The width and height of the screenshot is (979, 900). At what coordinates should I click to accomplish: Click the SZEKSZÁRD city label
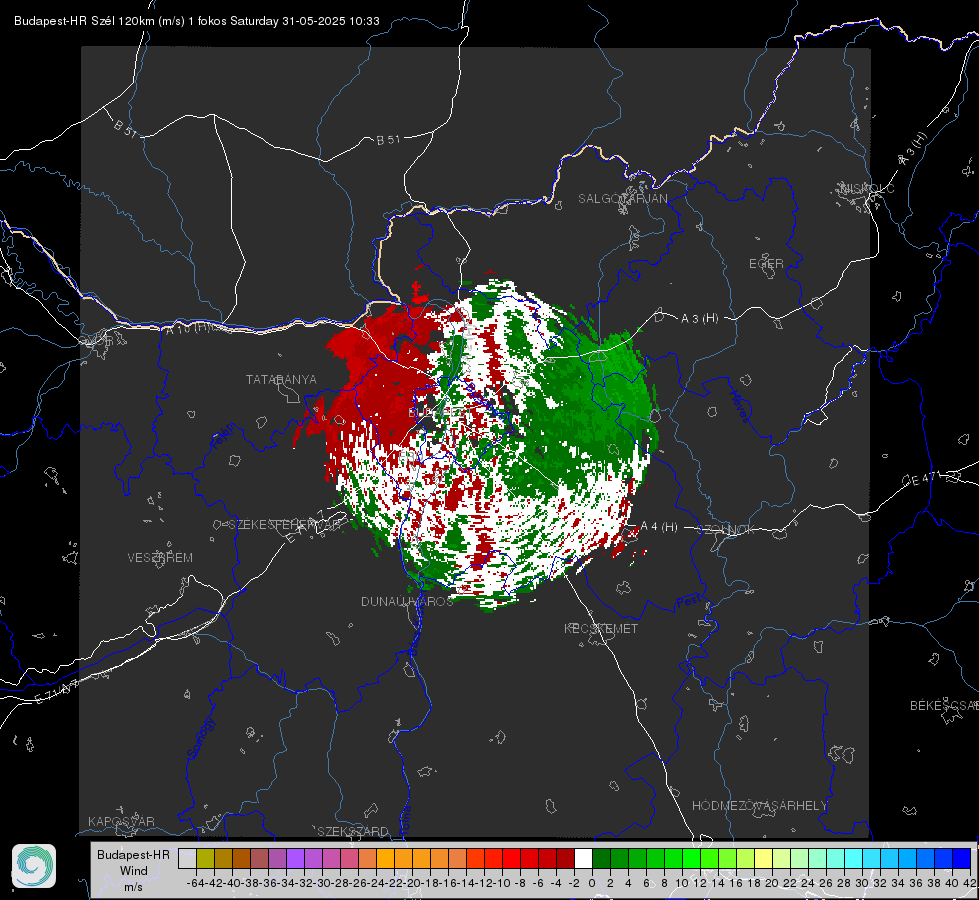click(353, 831)
